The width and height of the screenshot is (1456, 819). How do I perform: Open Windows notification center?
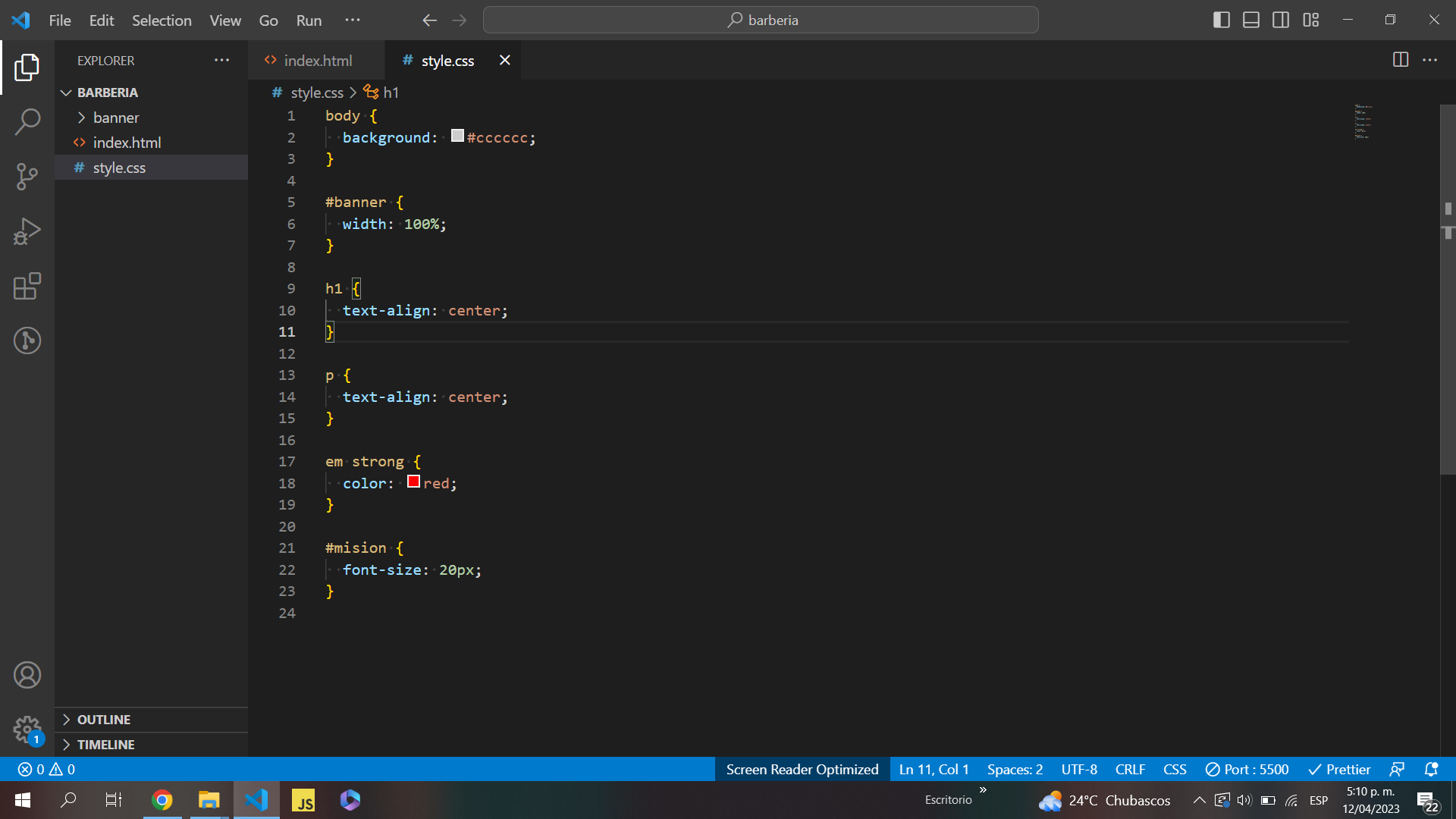[x=1428, y=801]
